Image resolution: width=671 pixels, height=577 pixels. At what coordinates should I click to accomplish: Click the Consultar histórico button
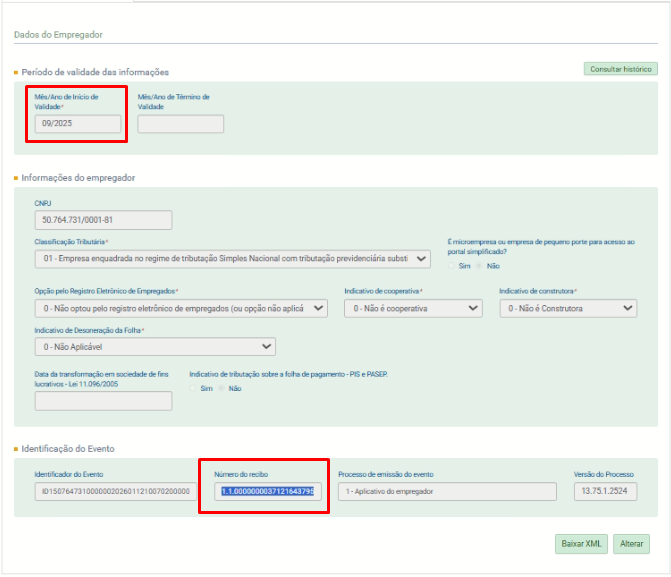(620, 69)
